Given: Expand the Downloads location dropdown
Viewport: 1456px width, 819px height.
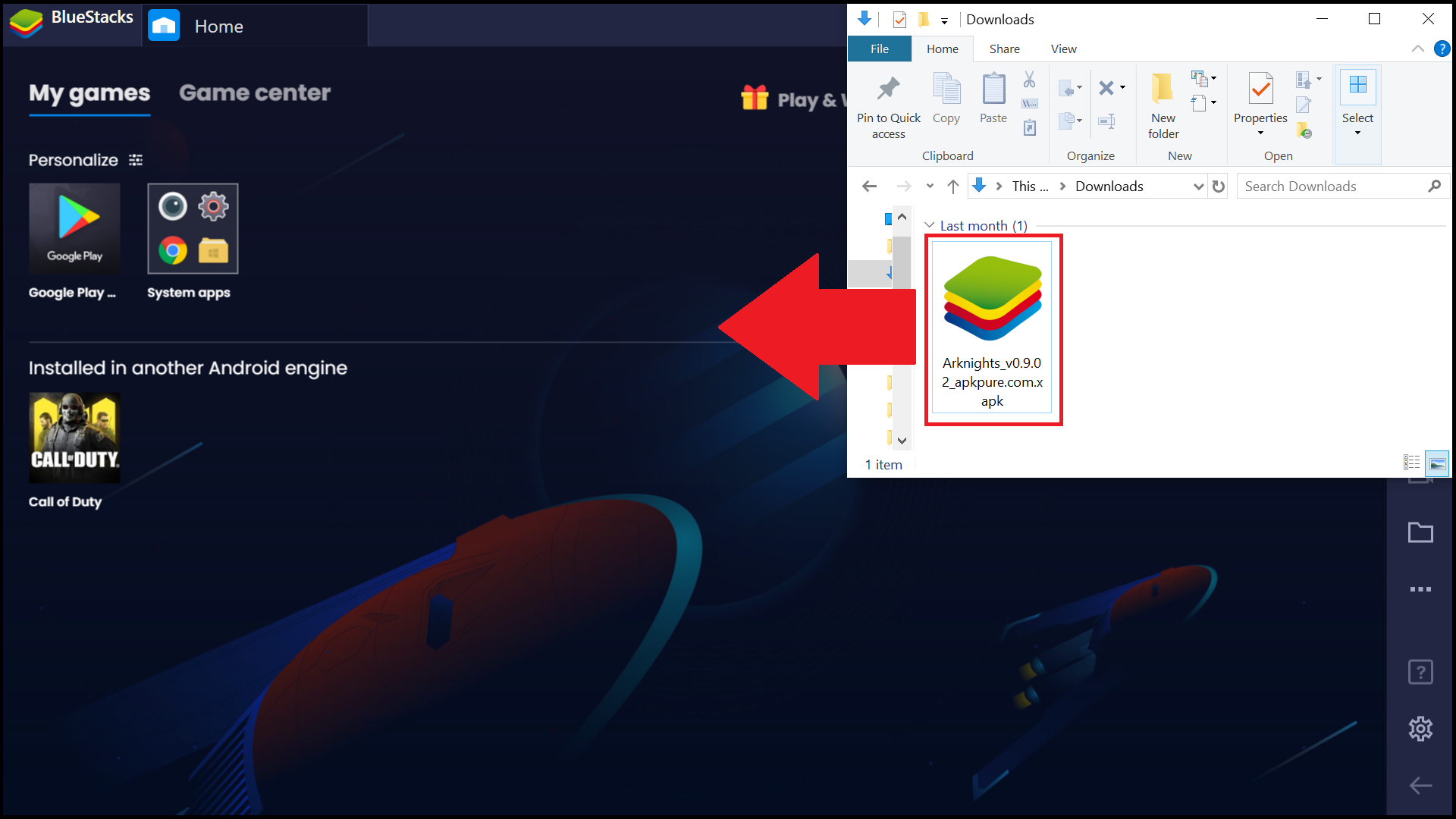Looking at the screenshot, I should point(1198,186).
